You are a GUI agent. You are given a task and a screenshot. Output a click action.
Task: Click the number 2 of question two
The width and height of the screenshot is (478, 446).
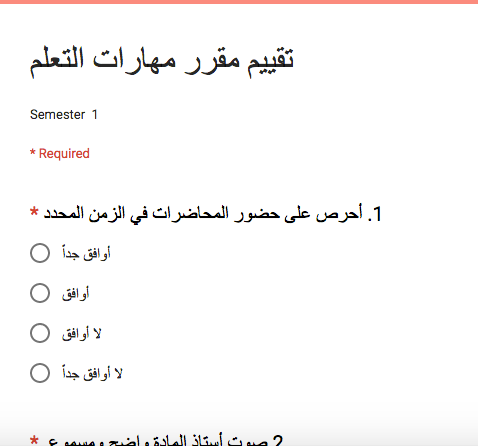[x=278, y=440]
